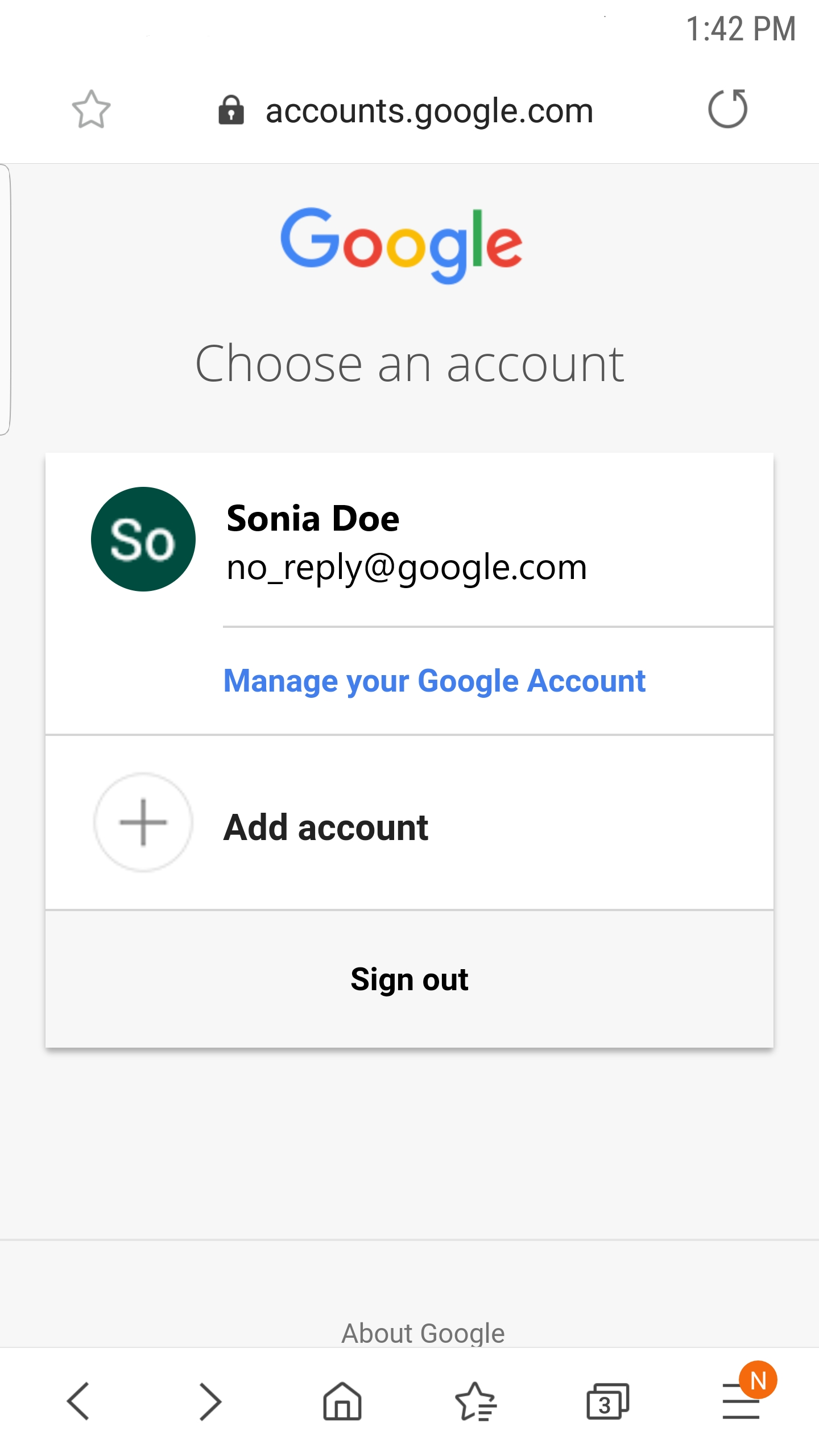Tap the accounts.google.com address bar
The width and height of the screenshot is (819, 1456).
[x=429, y=110]
